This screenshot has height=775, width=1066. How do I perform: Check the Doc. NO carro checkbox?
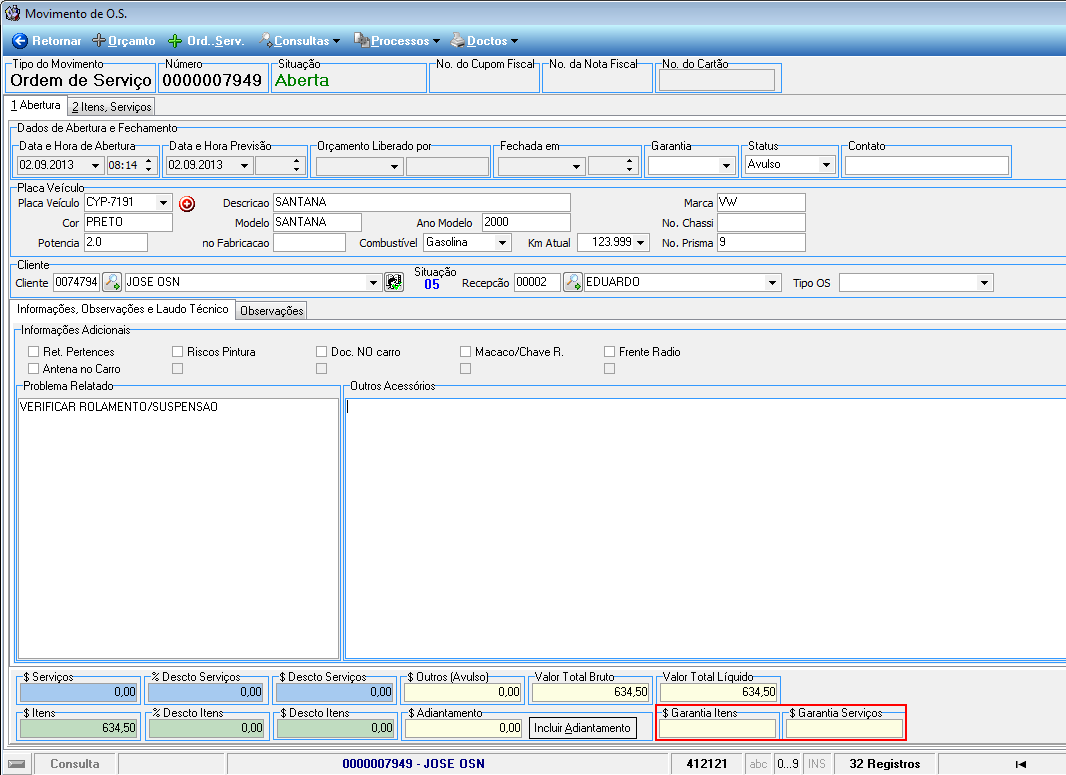point(322,351)
